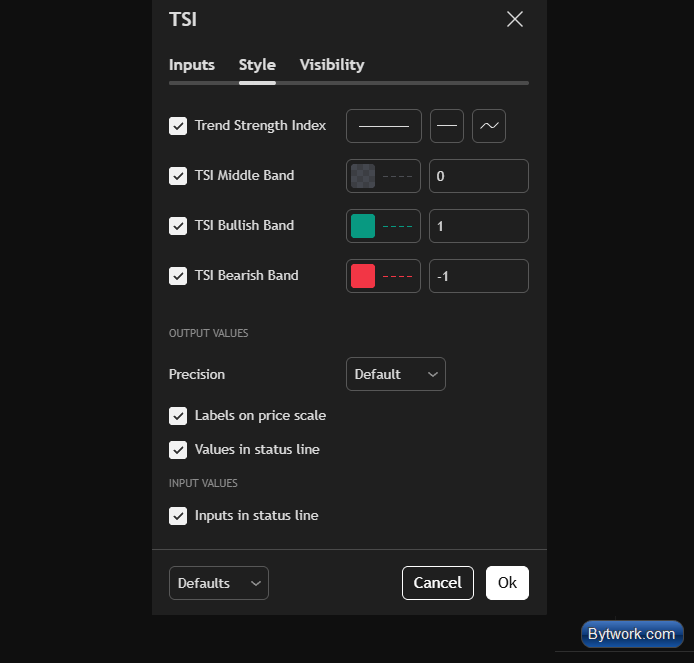Uncheck Values in status line
This screenshot has width=694, height=663.
[x=178, y=450]
